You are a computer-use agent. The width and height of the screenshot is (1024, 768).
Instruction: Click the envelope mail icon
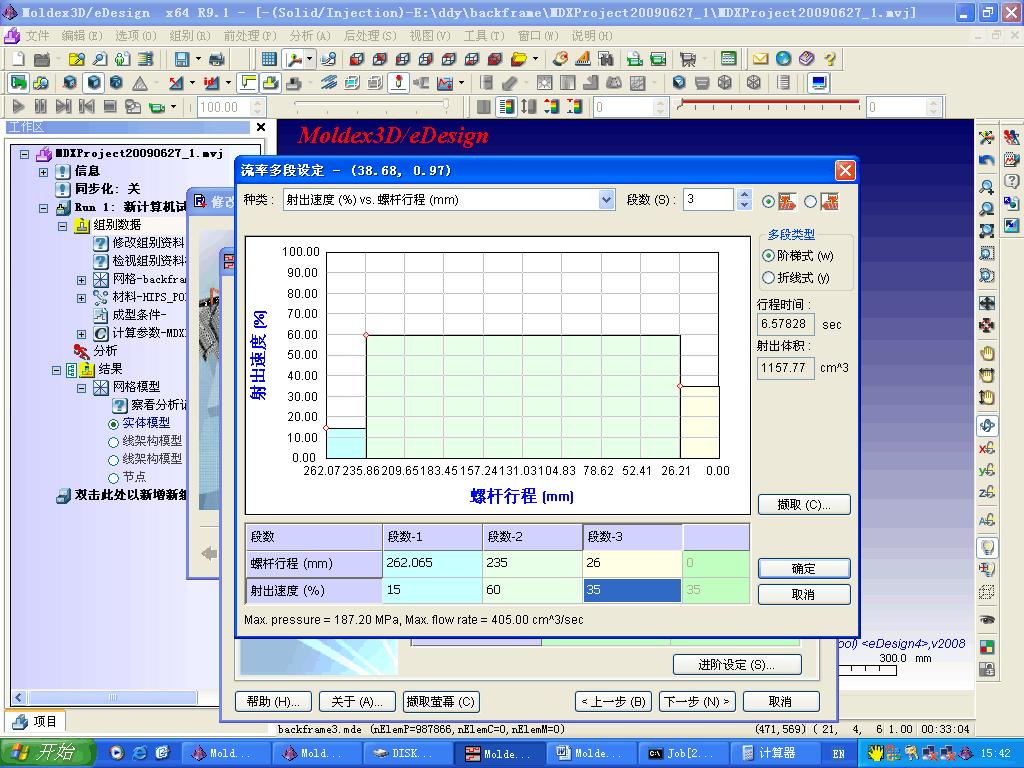pyautogui.click(x=760, y=59)
